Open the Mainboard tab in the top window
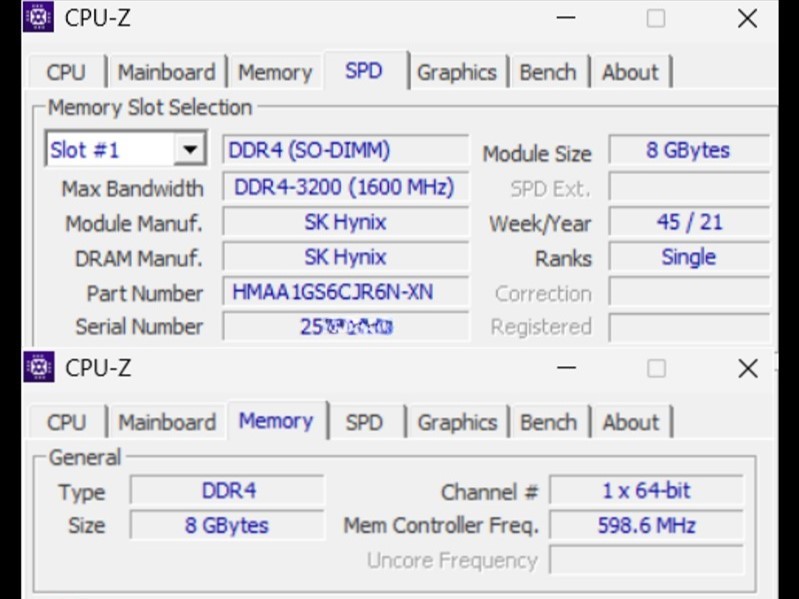 coord(167,72)
